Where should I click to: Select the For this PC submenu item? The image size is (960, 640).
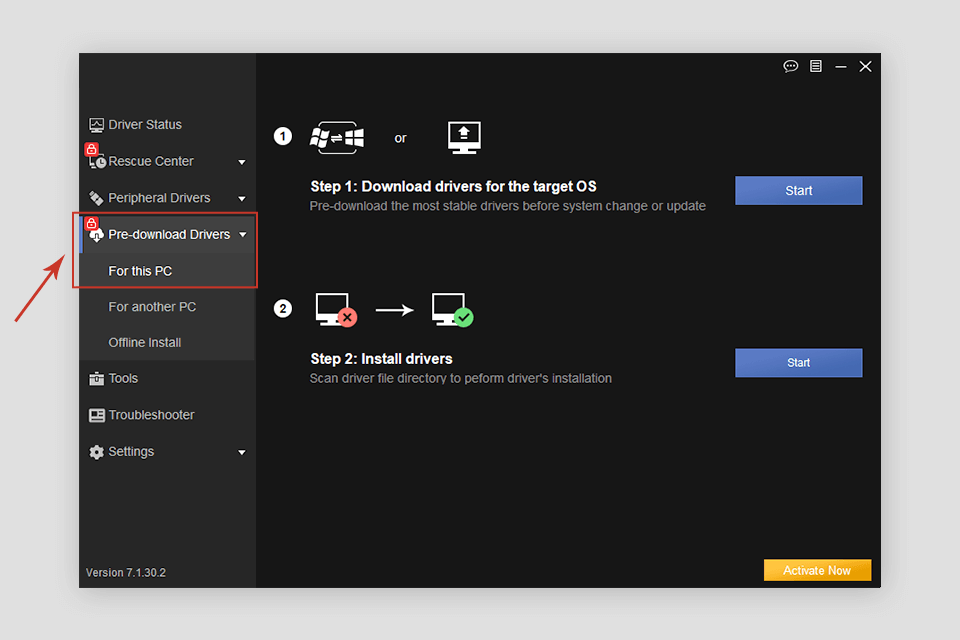140,271
